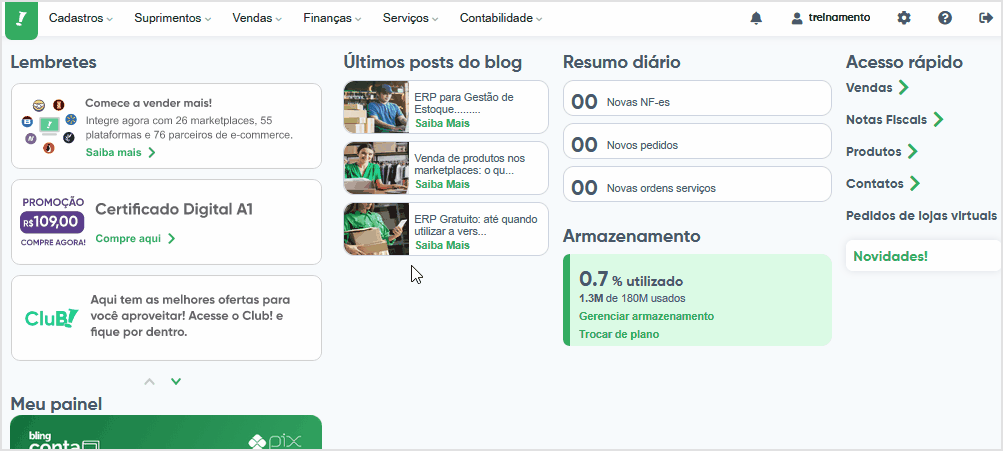Screen dimensions: 1003x451
Task: Click the arrow next to Notas Fiscais
Action: (938, 119)
